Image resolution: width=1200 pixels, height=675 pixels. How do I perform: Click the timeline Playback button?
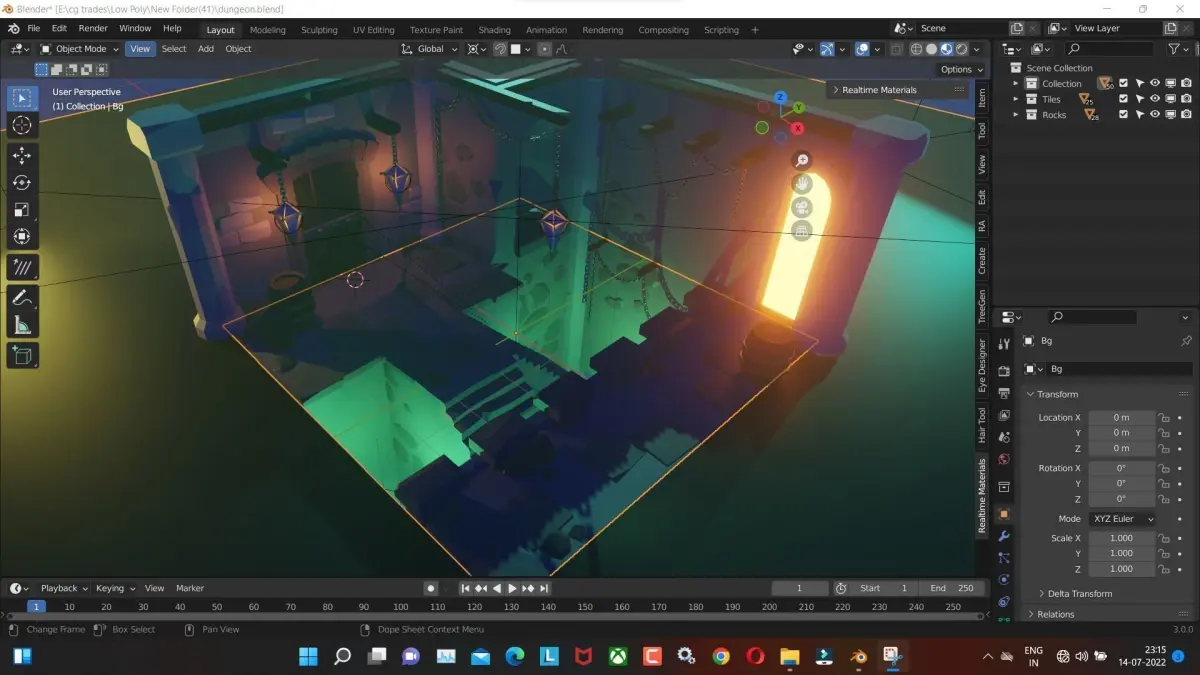tap(64, 588)
